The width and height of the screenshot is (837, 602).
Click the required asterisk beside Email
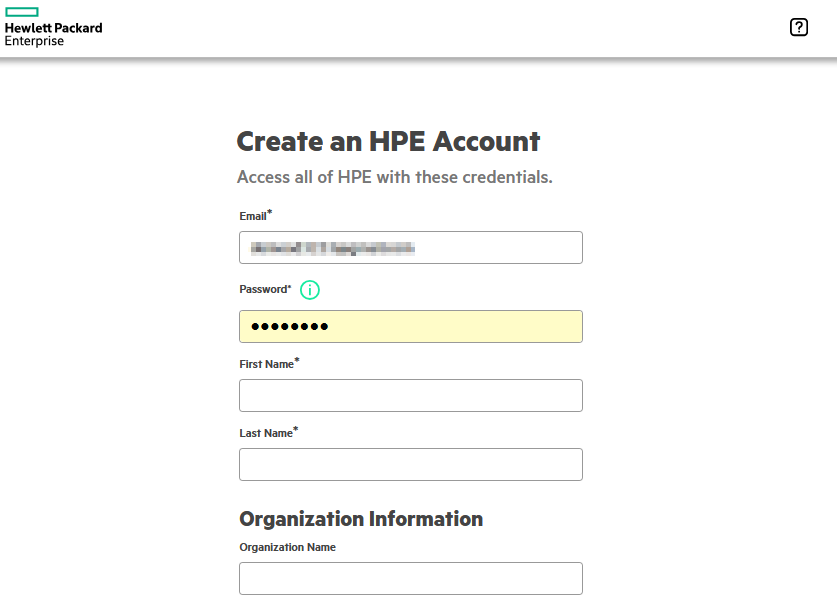pos(270,213)
